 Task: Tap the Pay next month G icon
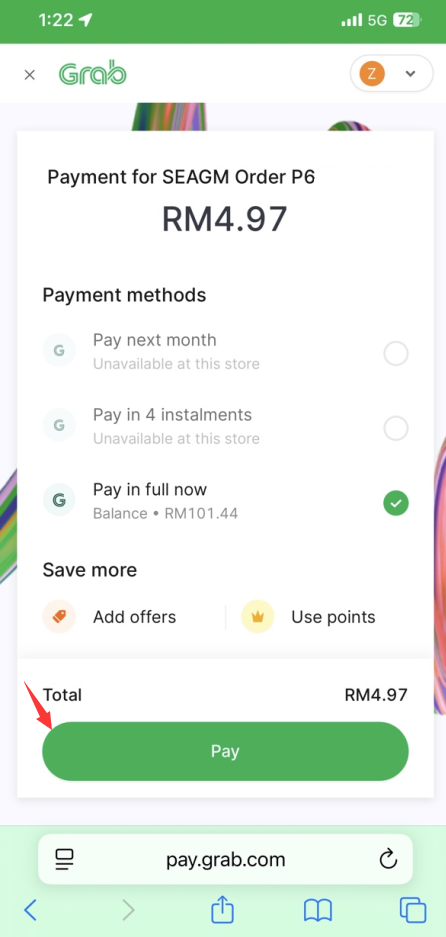point(59,350)
